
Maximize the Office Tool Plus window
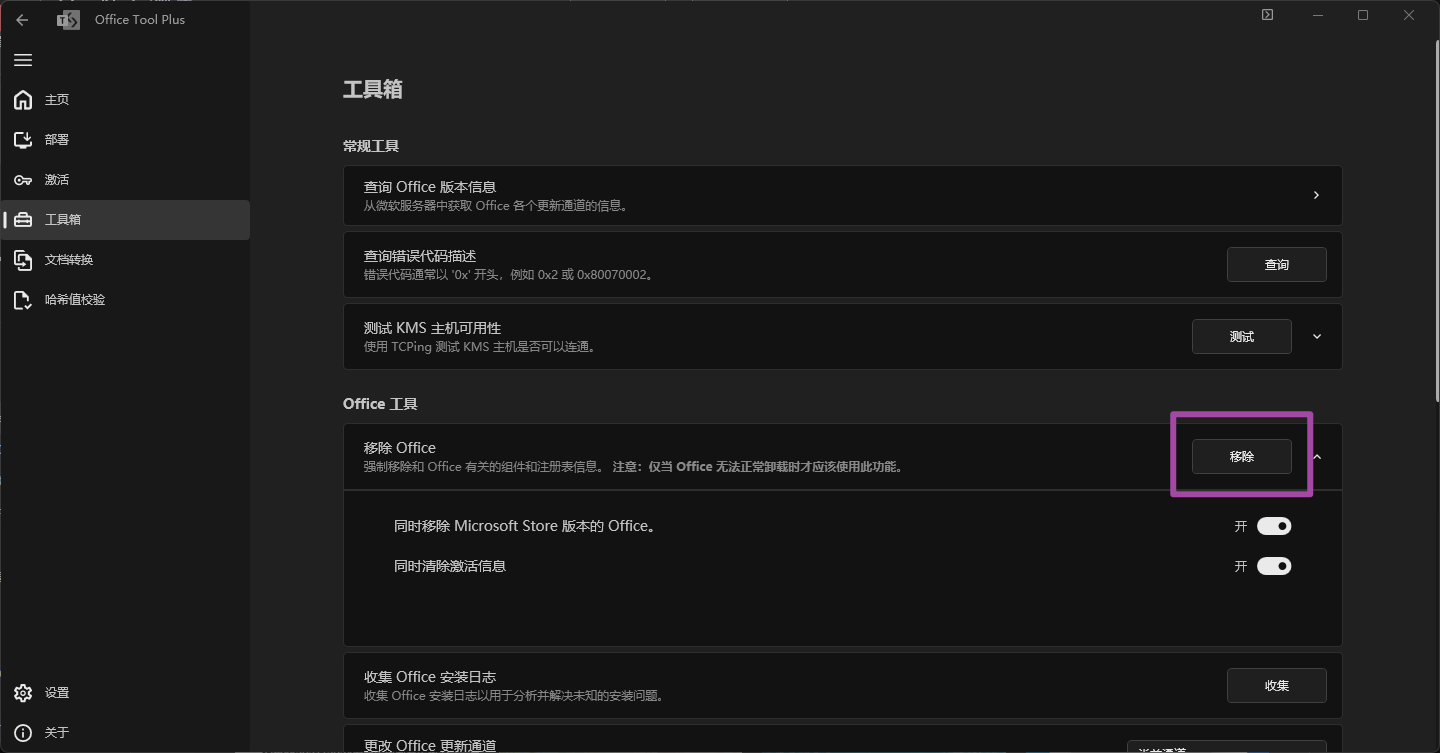pyautogui.click(x=1363, y=15)
